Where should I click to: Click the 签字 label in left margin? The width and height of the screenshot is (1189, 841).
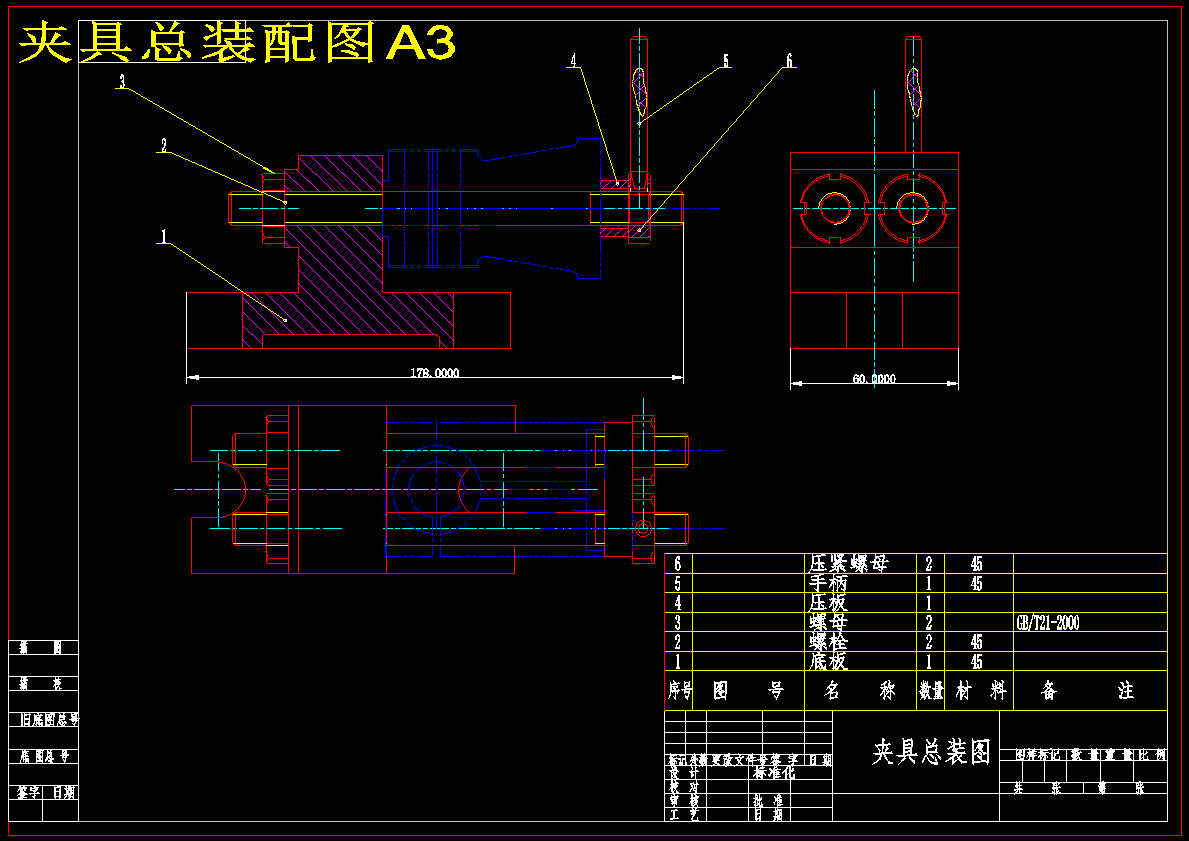[27, 793]
